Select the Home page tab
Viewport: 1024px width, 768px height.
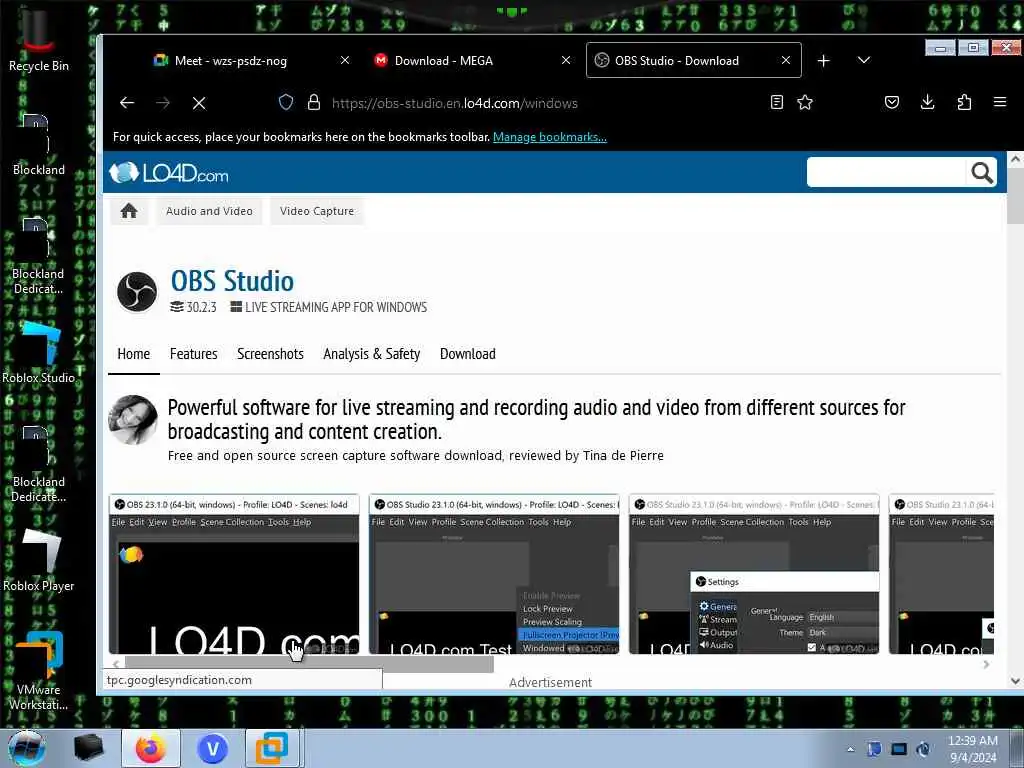(x=134, y=354)
